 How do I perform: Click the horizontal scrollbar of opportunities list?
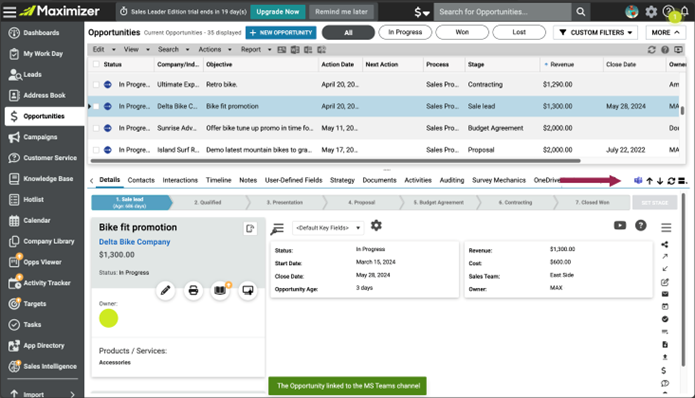[336, 161]
